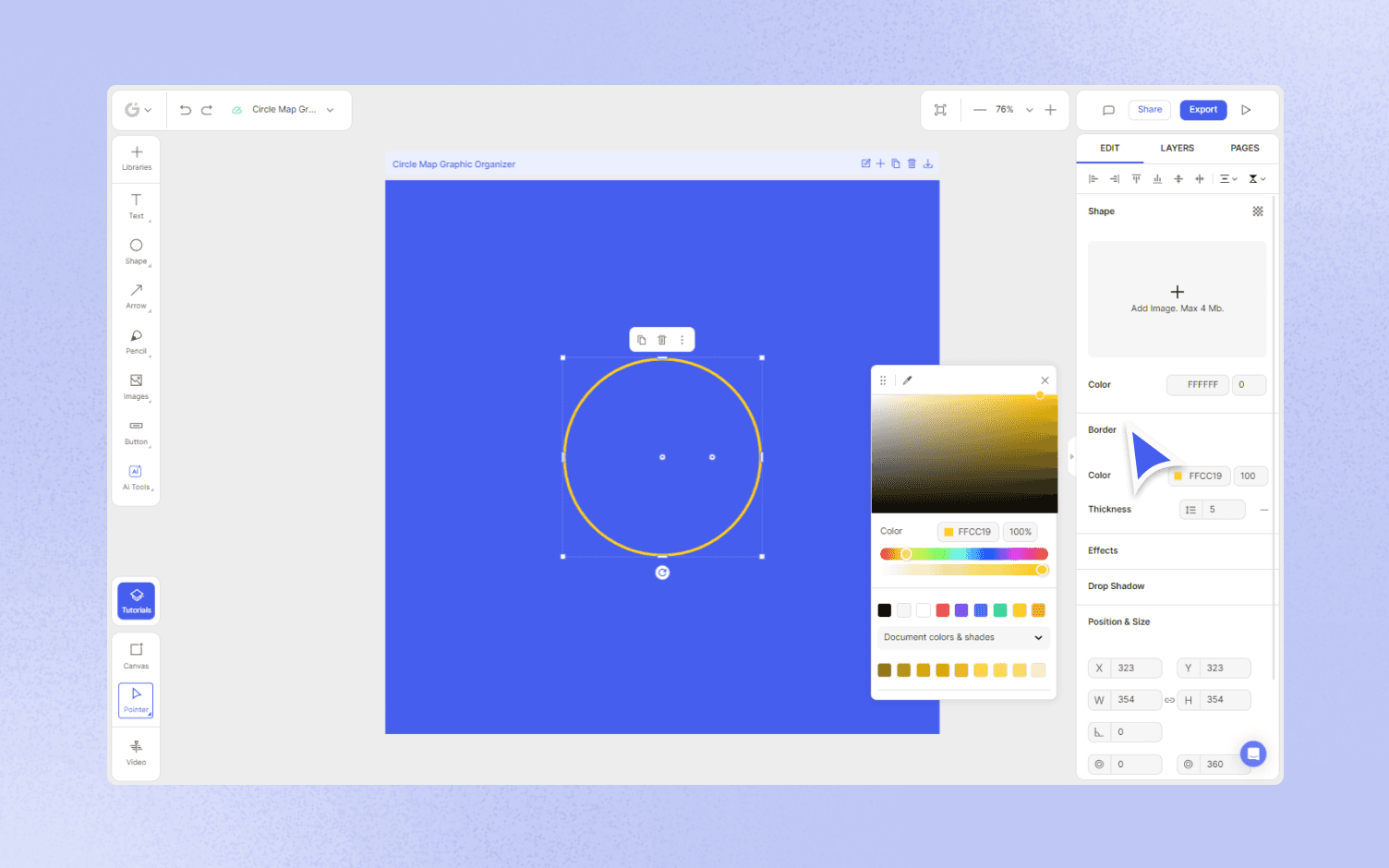Select the Shape tool
Viewport: 1389px width, 868px height.
tap(136, 249)
